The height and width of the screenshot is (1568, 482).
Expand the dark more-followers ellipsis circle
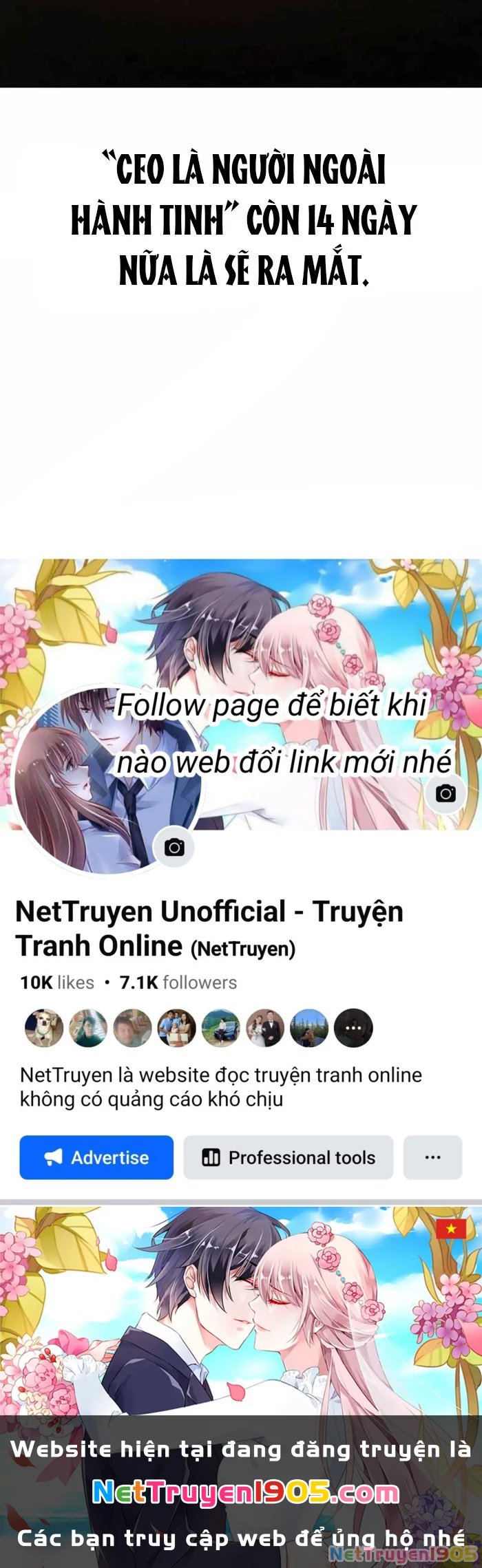(x=353, y=1028)
